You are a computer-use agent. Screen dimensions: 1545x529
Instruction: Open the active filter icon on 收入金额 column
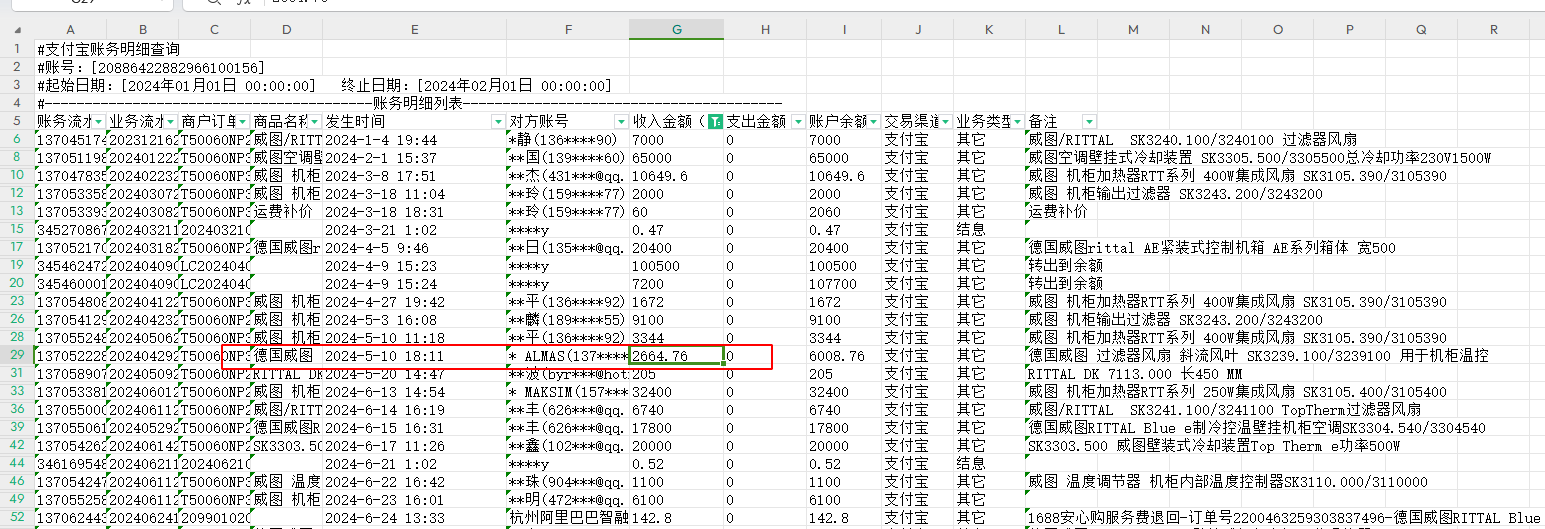click(x=715, y=122)
